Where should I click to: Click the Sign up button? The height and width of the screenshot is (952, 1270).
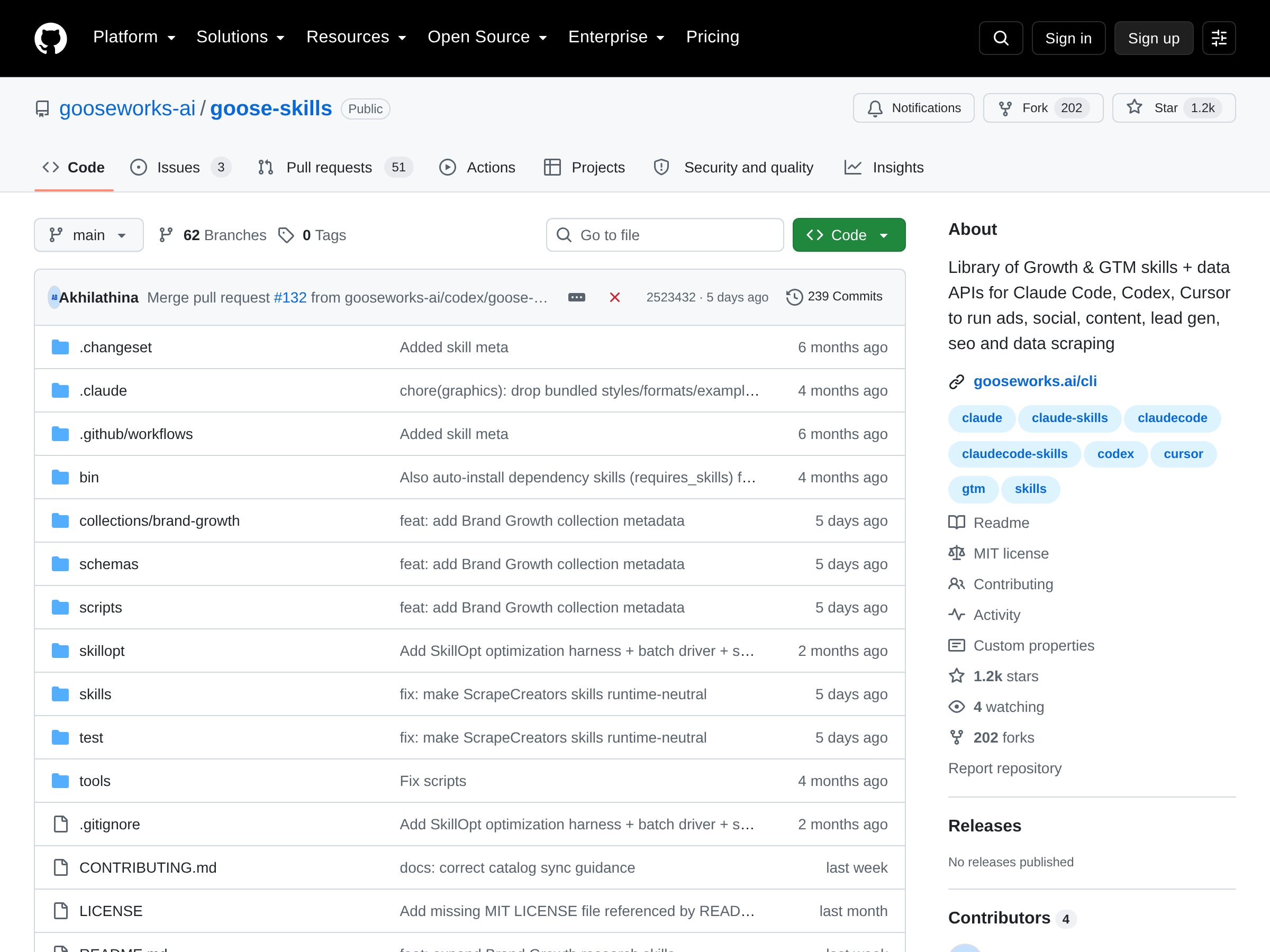[1154, 38]
